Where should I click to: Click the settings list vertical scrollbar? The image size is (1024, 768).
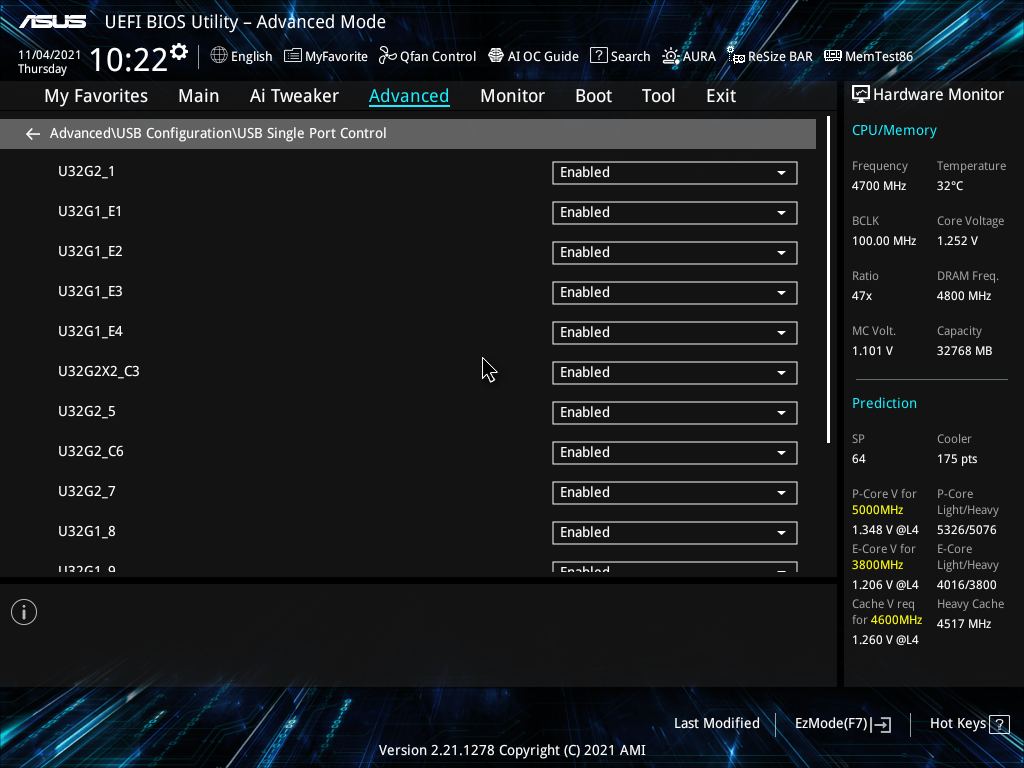pyautogui.click(x=828, y=280)
